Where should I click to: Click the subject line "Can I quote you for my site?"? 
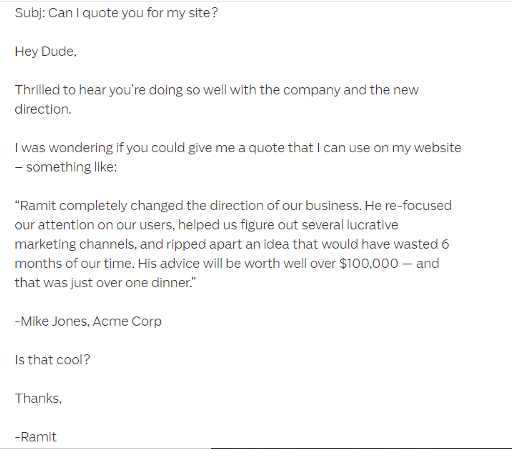point(133,13)
